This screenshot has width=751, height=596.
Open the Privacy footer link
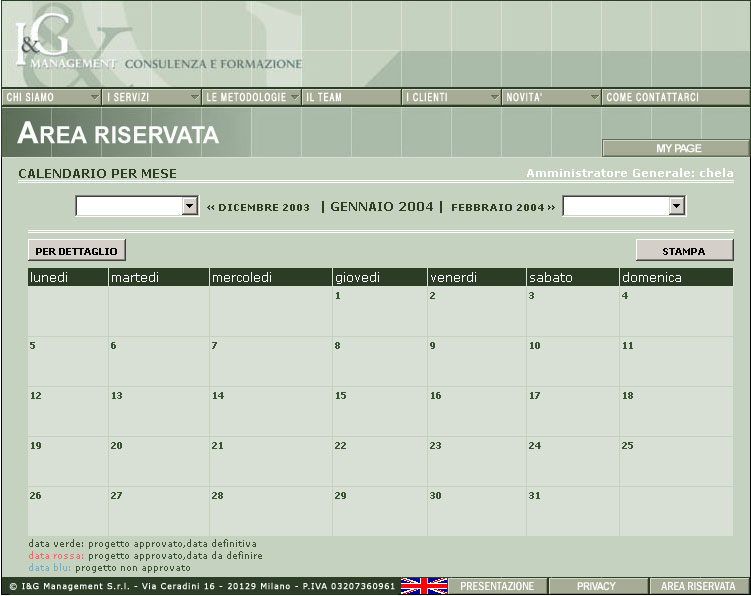point(597,586)
